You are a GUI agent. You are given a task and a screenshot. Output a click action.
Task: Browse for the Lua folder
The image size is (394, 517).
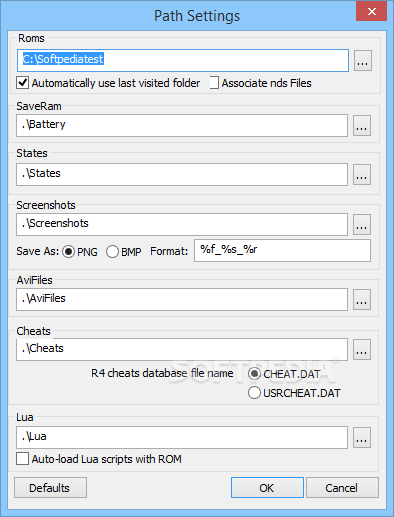(362, 437)
